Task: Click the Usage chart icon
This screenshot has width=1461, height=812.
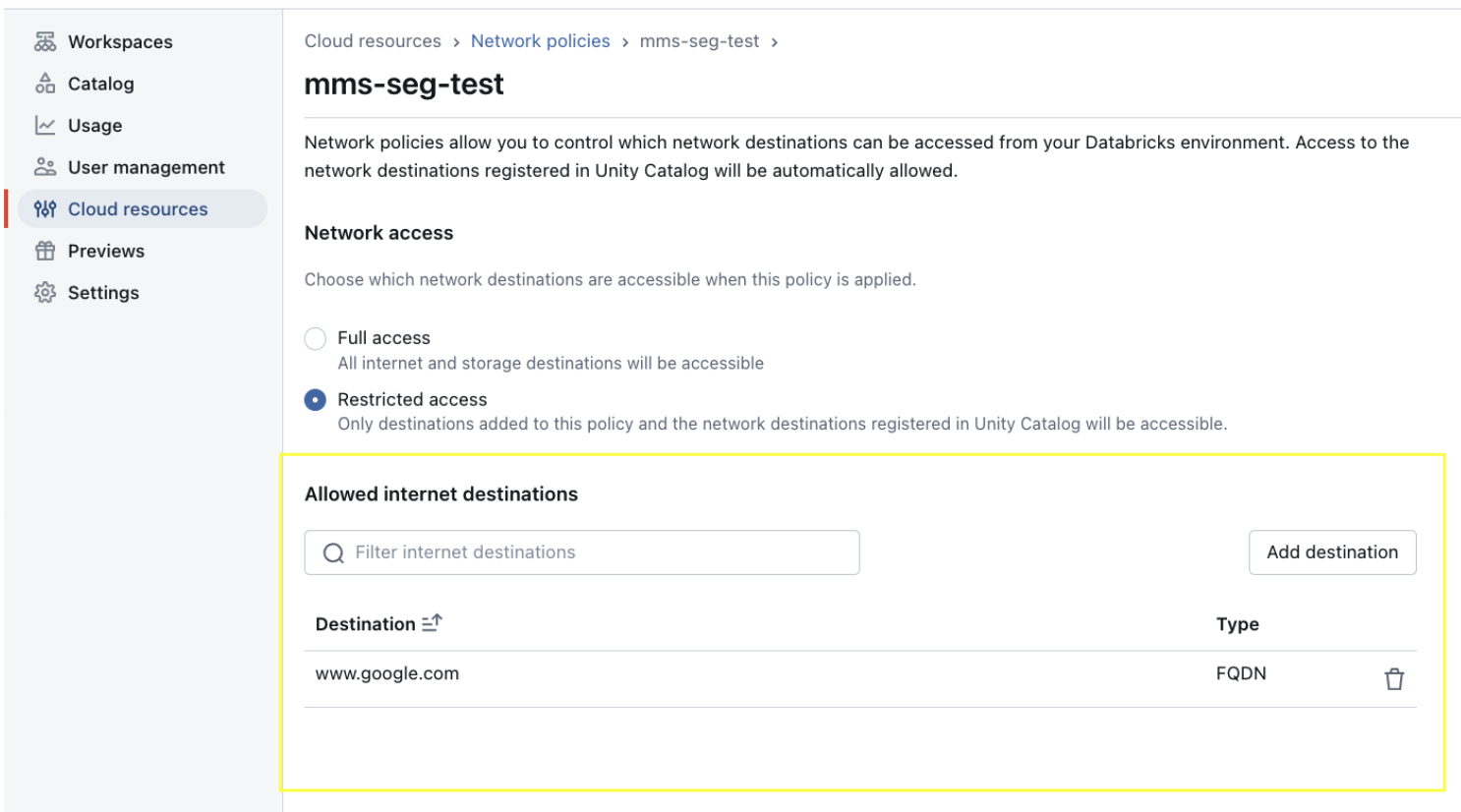Action: point(45,126)
